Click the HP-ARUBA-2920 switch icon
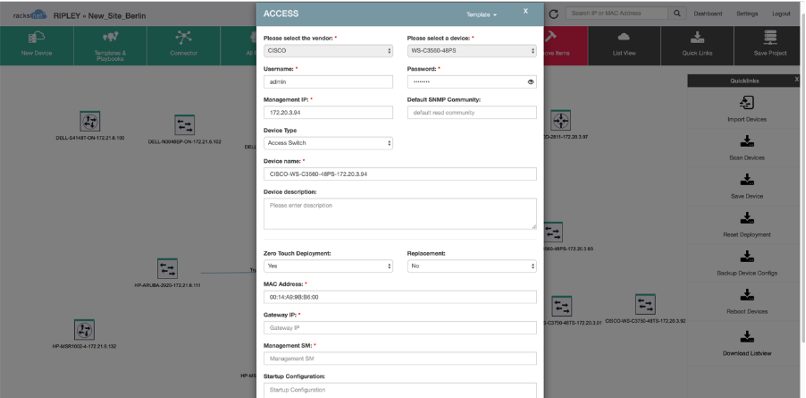This screenshot has width=806, height=398. (x=167, y=268)
